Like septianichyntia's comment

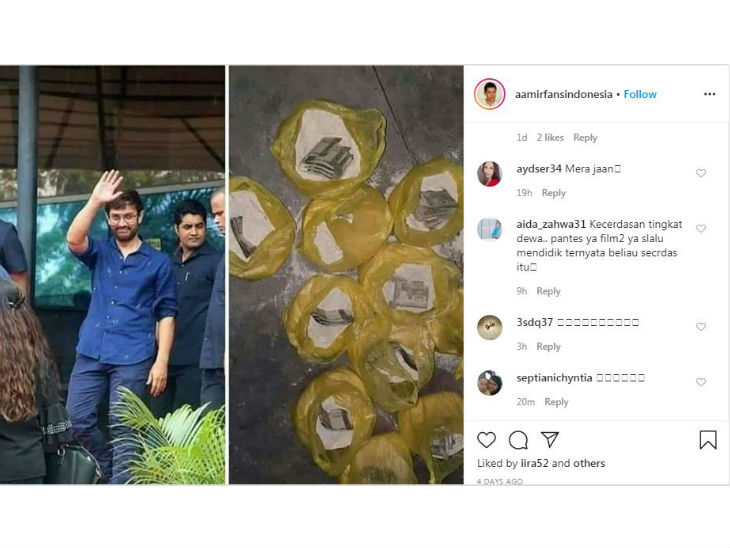point(700,382)
